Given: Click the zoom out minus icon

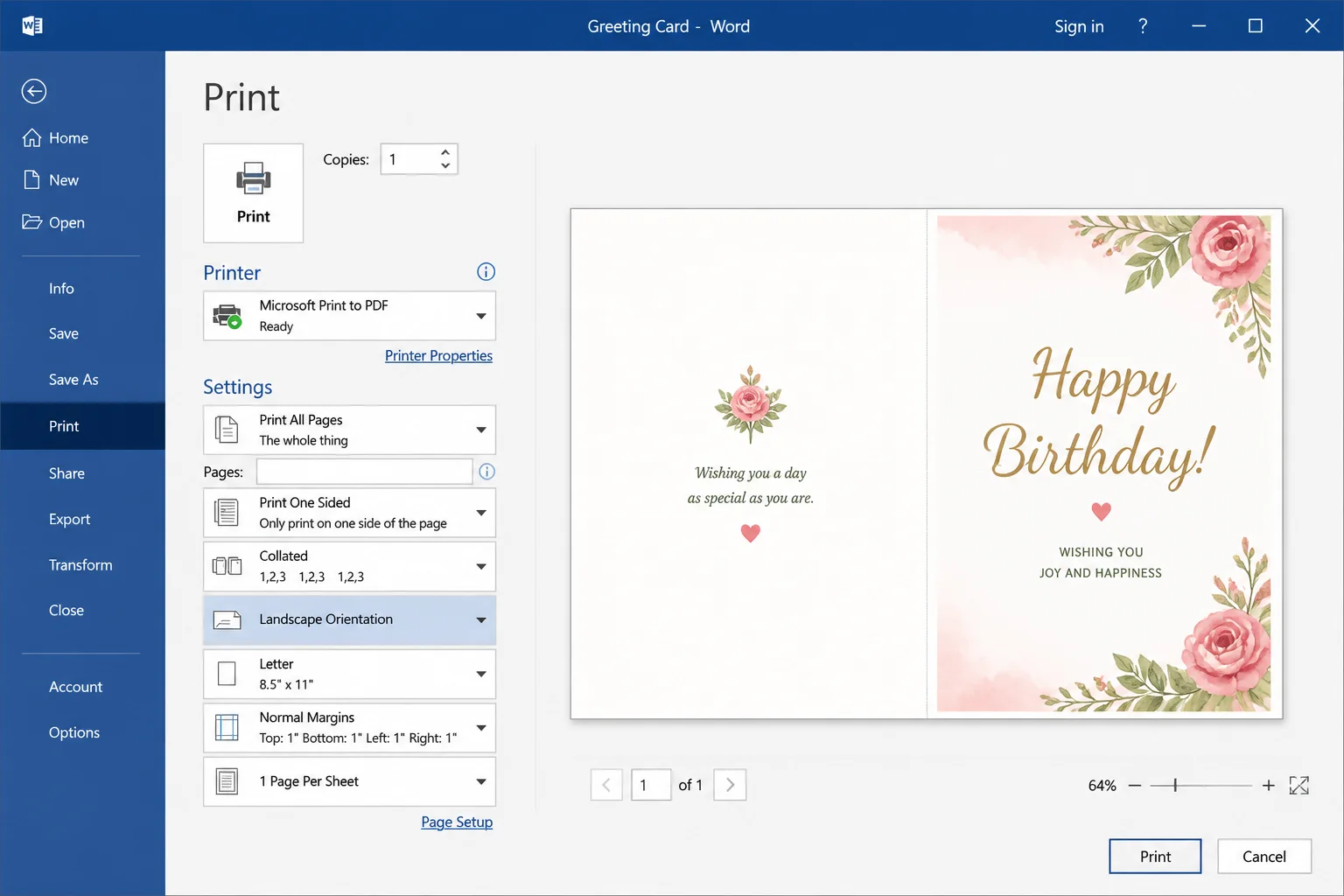Looking at the screenshot, I should 1135,786.
